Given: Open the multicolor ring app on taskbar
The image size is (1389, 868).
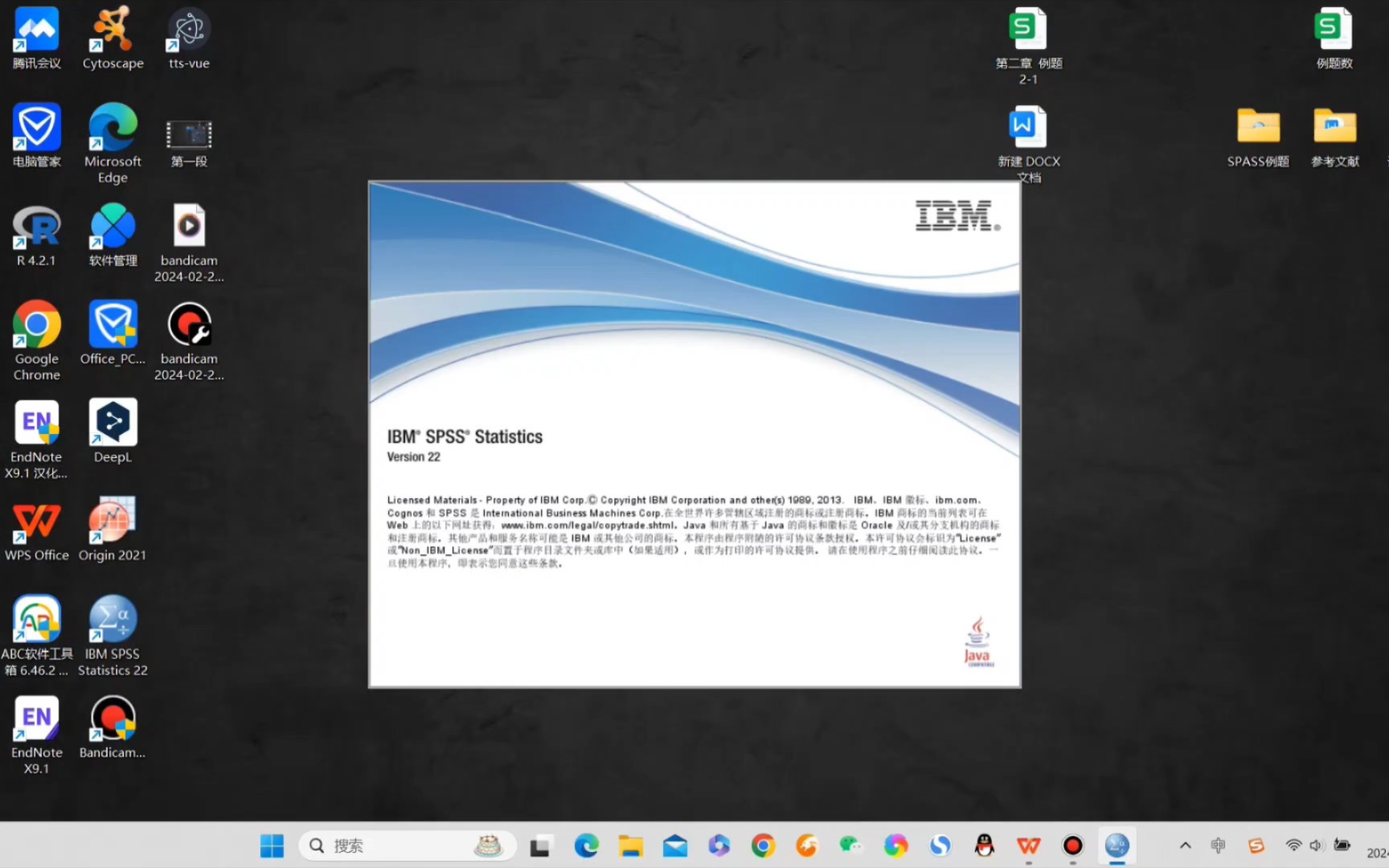Looking at the screenshot, I should click(x=895, y=845).
